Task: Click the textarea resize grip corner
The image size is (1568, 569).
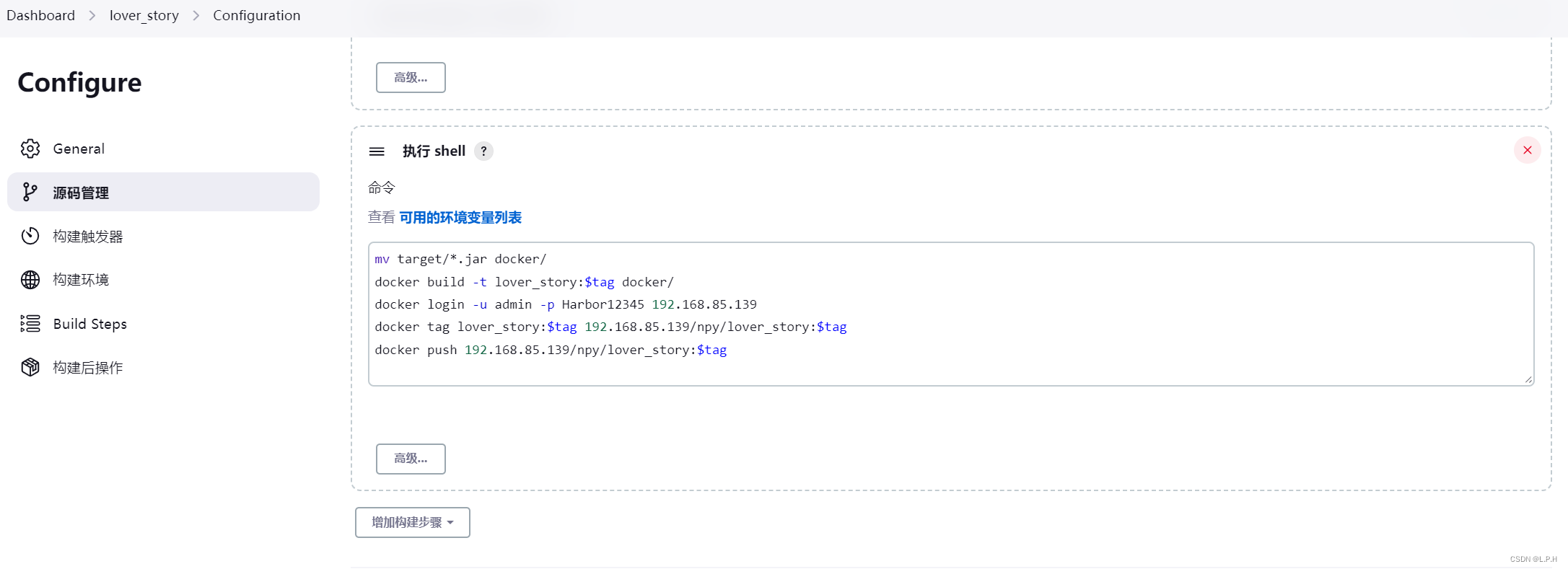Action: [1528, 380]
